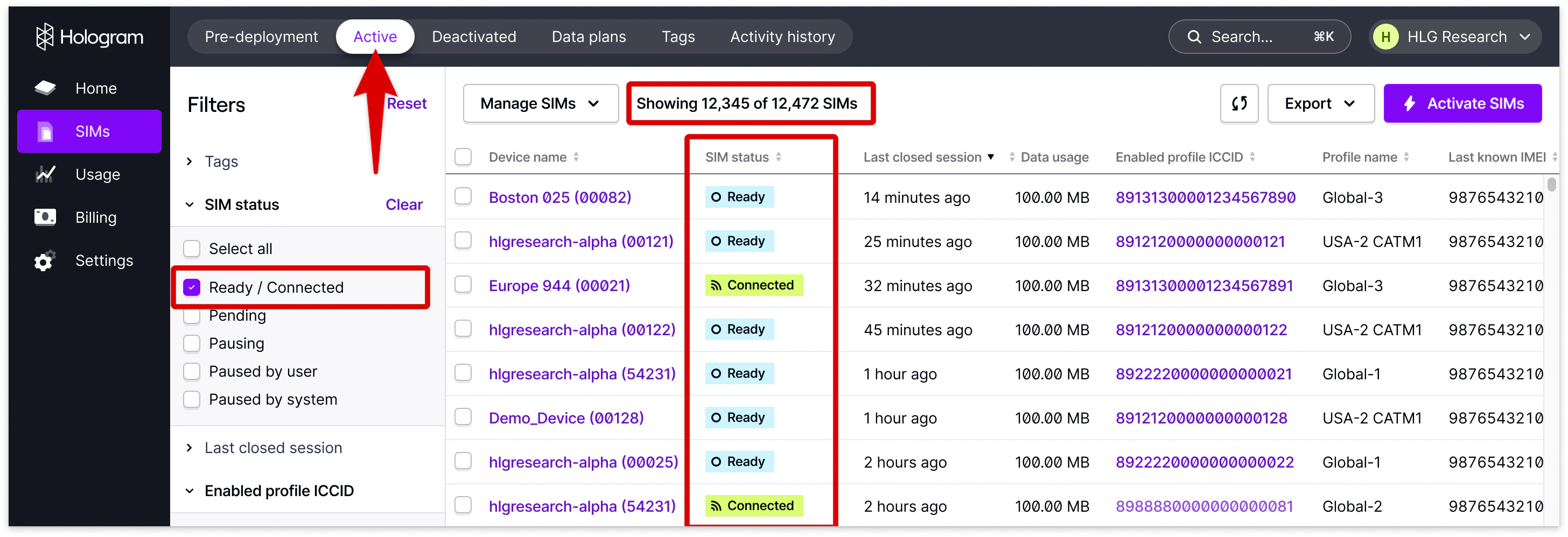Reset all filters
The image size is (1568, 537).
407,103
